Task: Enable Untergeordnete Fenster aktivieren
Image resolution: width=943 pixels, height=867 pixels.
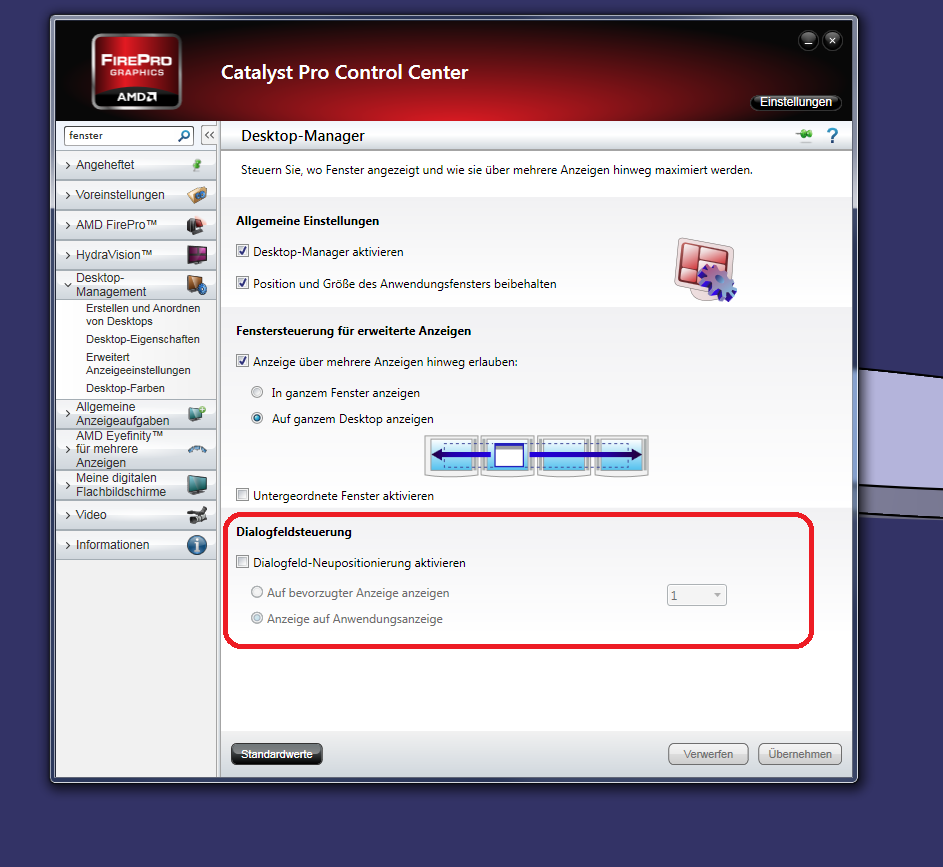Action: click(x=242, y=495)
